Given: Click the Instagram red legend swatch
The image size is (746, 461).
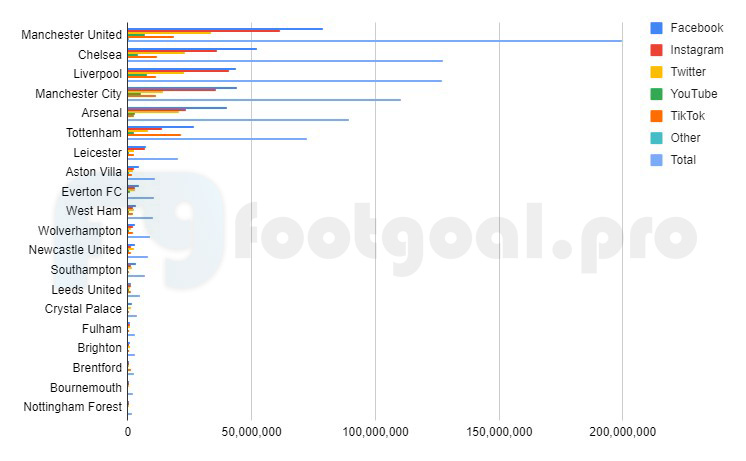Looking at the screenshot, I should (x=656, y=50).
